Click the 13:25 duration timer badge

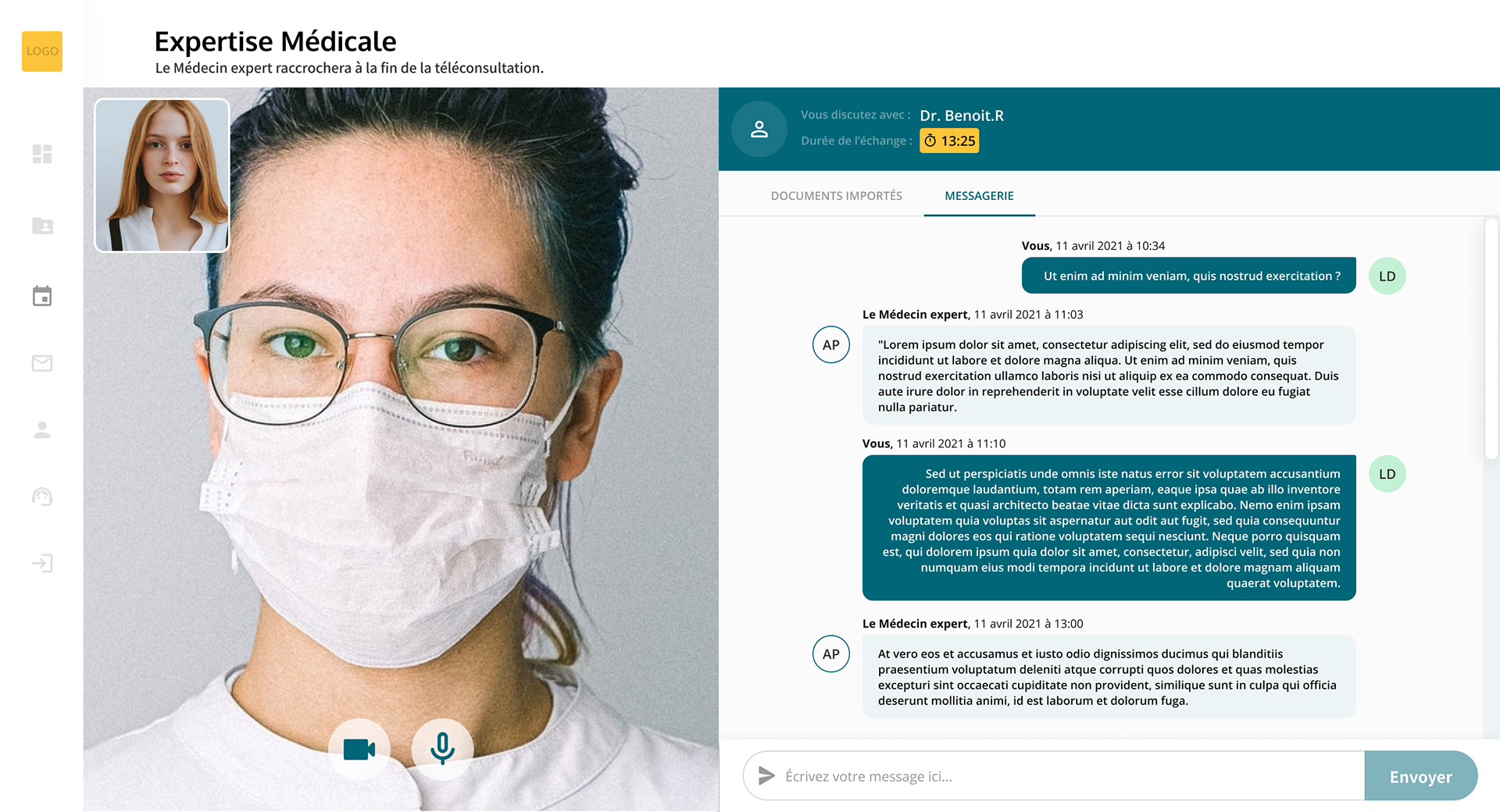[x=949, y=141]
